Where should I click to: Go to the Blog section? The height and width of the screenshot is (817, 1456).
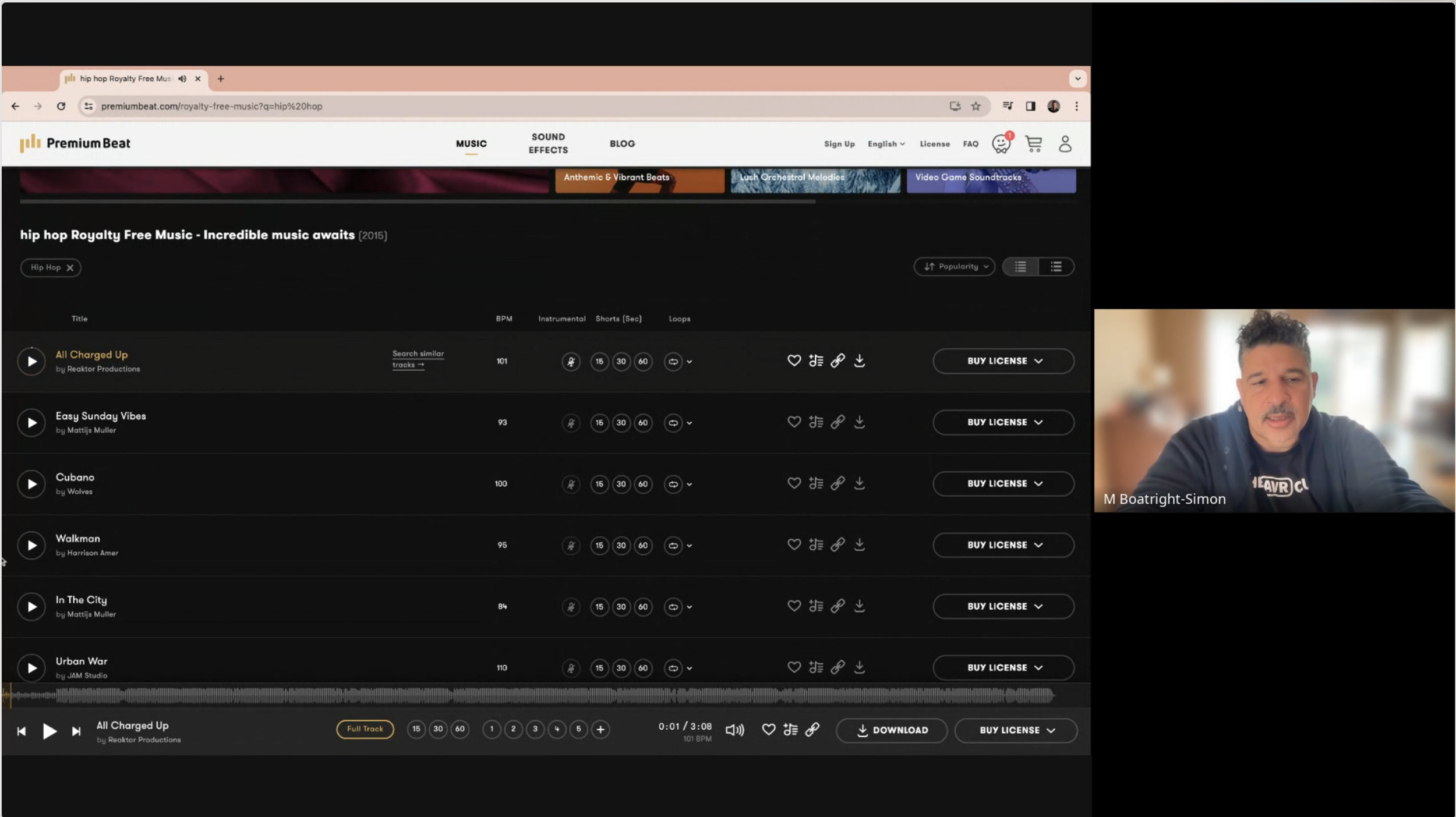coord(622,144)
